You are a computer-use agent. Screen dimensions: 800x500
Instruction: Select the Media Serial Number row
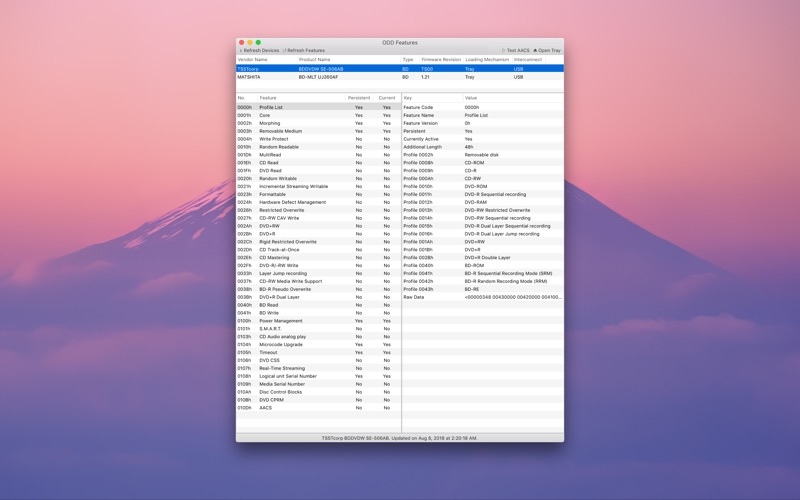click(318, 384)
